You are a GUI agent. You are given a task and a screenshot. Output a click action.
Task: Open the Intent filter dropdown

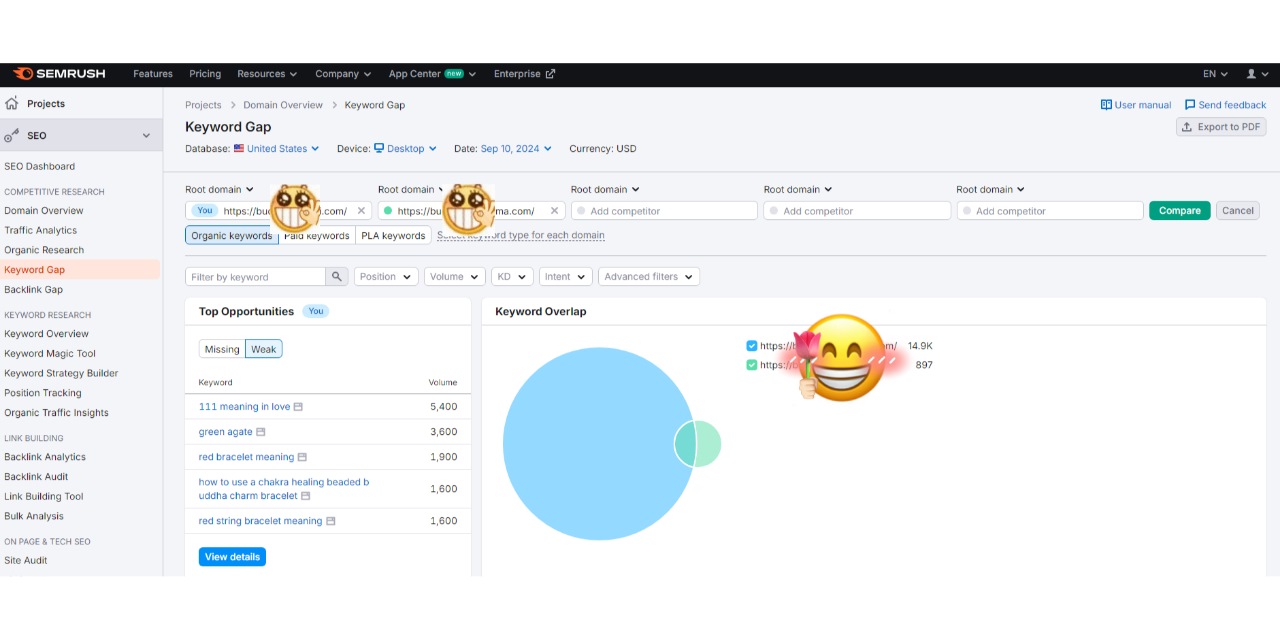click(566, 277)
